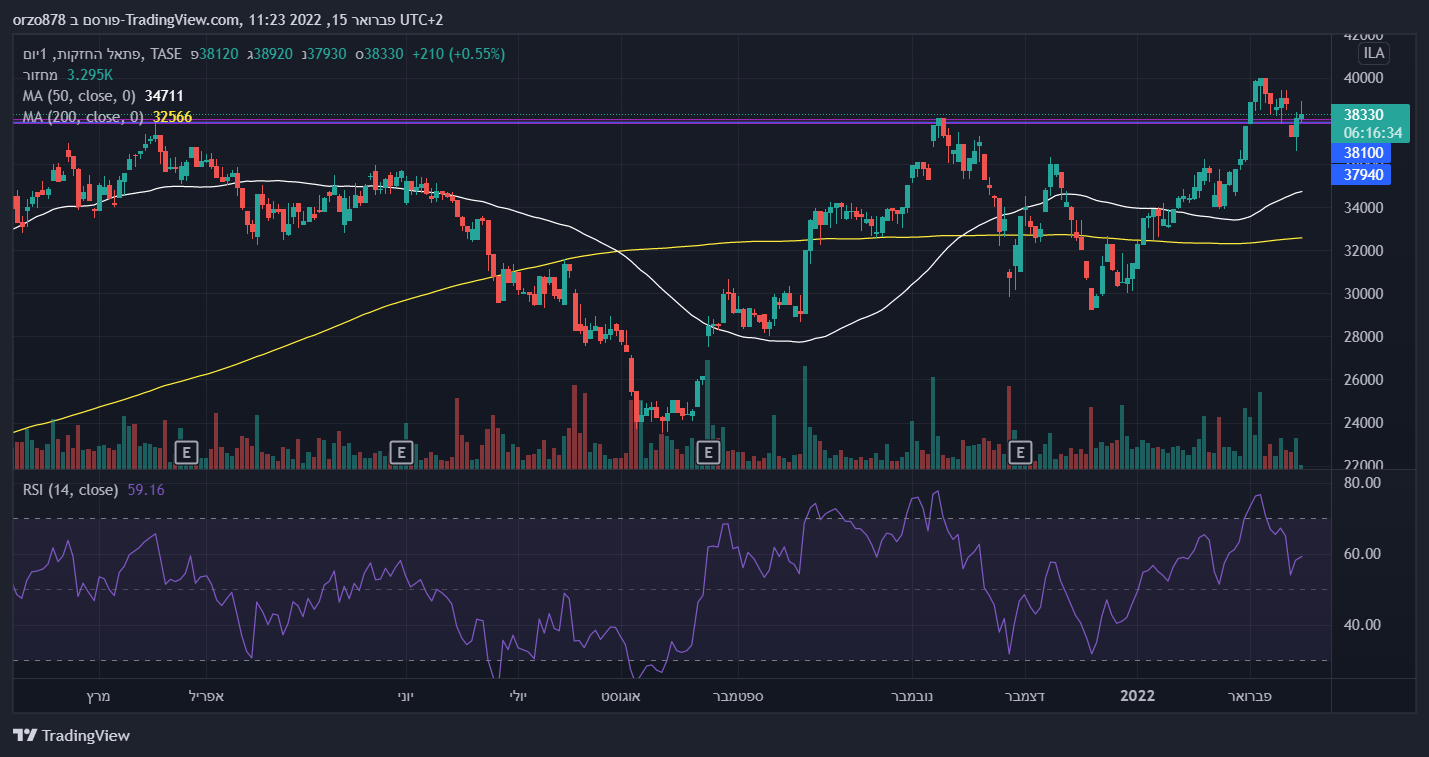Select the MA (200, close, 0) indicator label

(83, 117)
